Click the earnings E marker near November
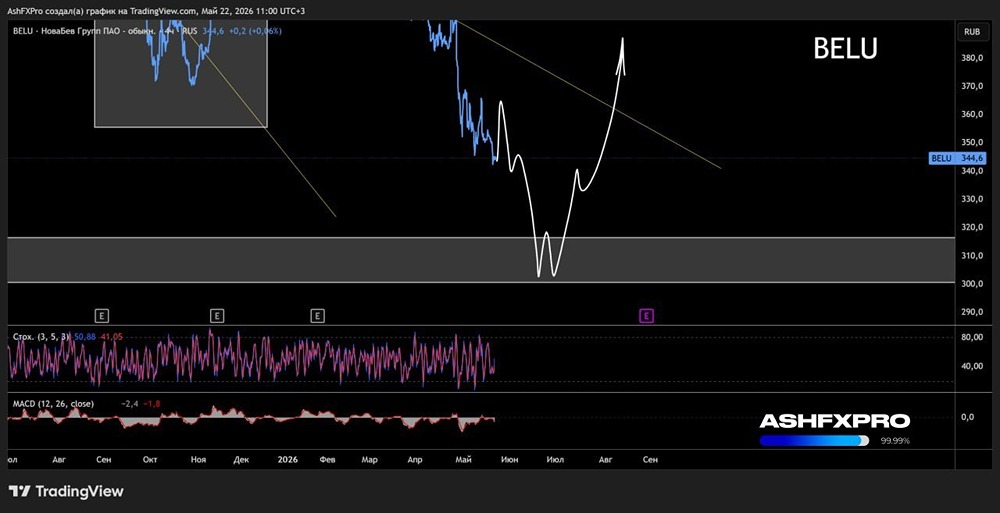Image resolution: width=1000 pixels, height=513 pixels. pyautogui.click(x=217, y=315)
